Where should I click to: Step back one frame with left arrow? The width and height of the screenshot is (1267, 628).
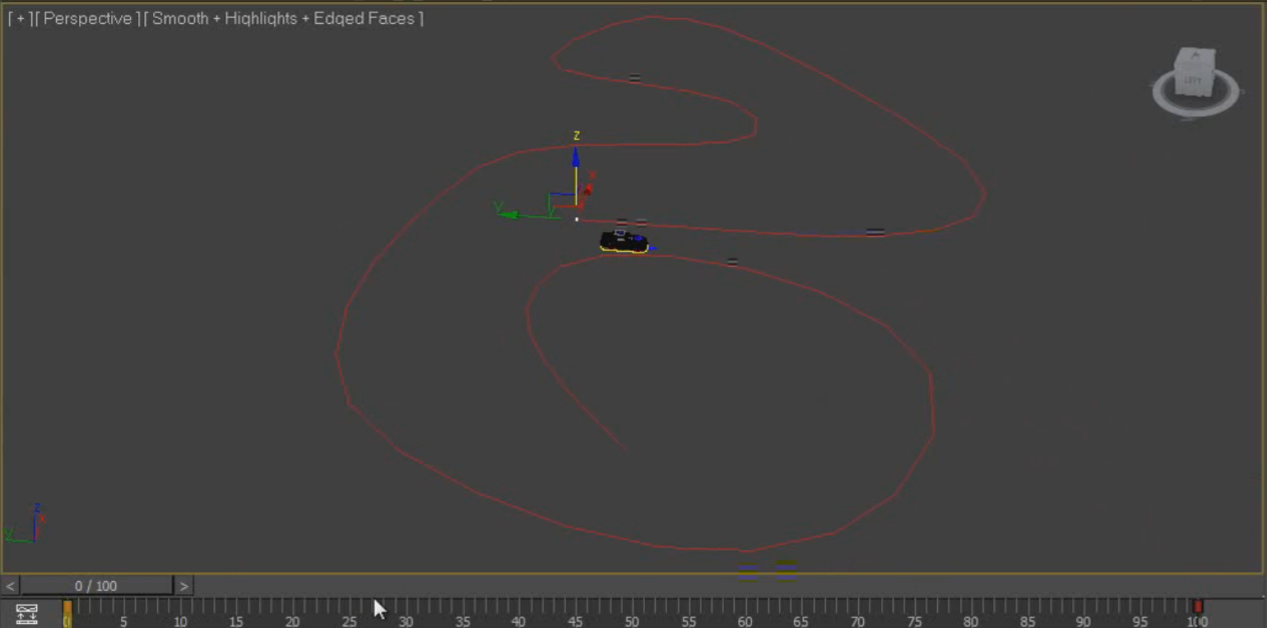(x=11, y=586)
